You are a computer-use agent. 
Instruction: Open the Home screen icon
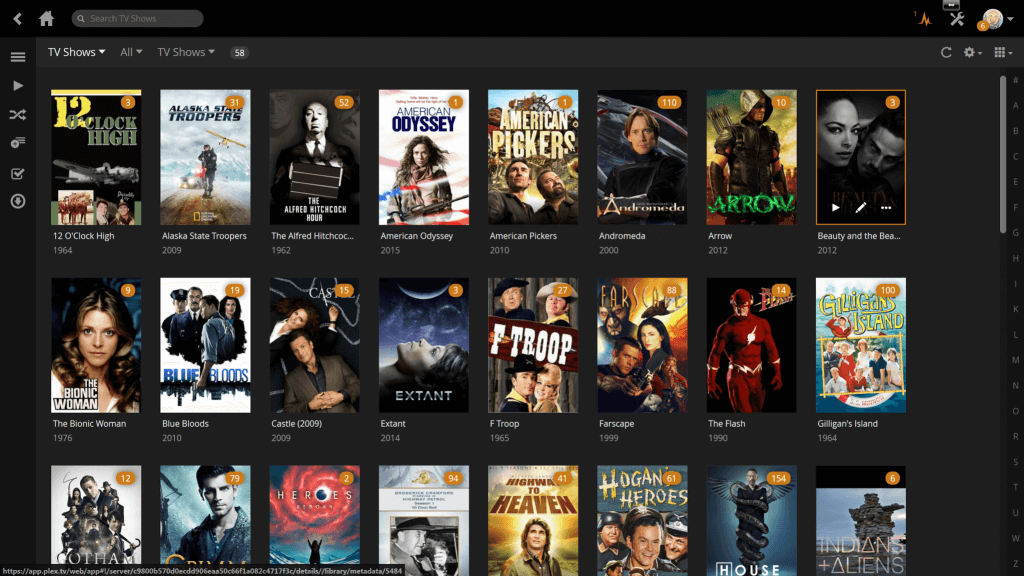(x=46, y=18)
